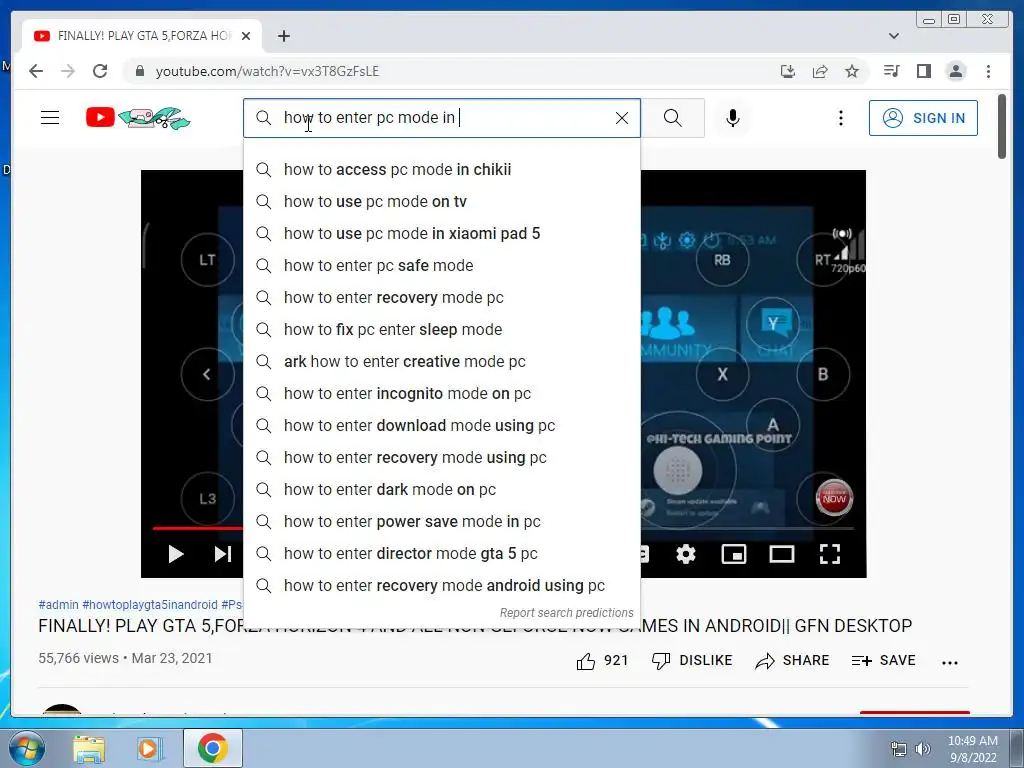Install app icon in address bar
Screen dimensions: 1024x768
788,71
